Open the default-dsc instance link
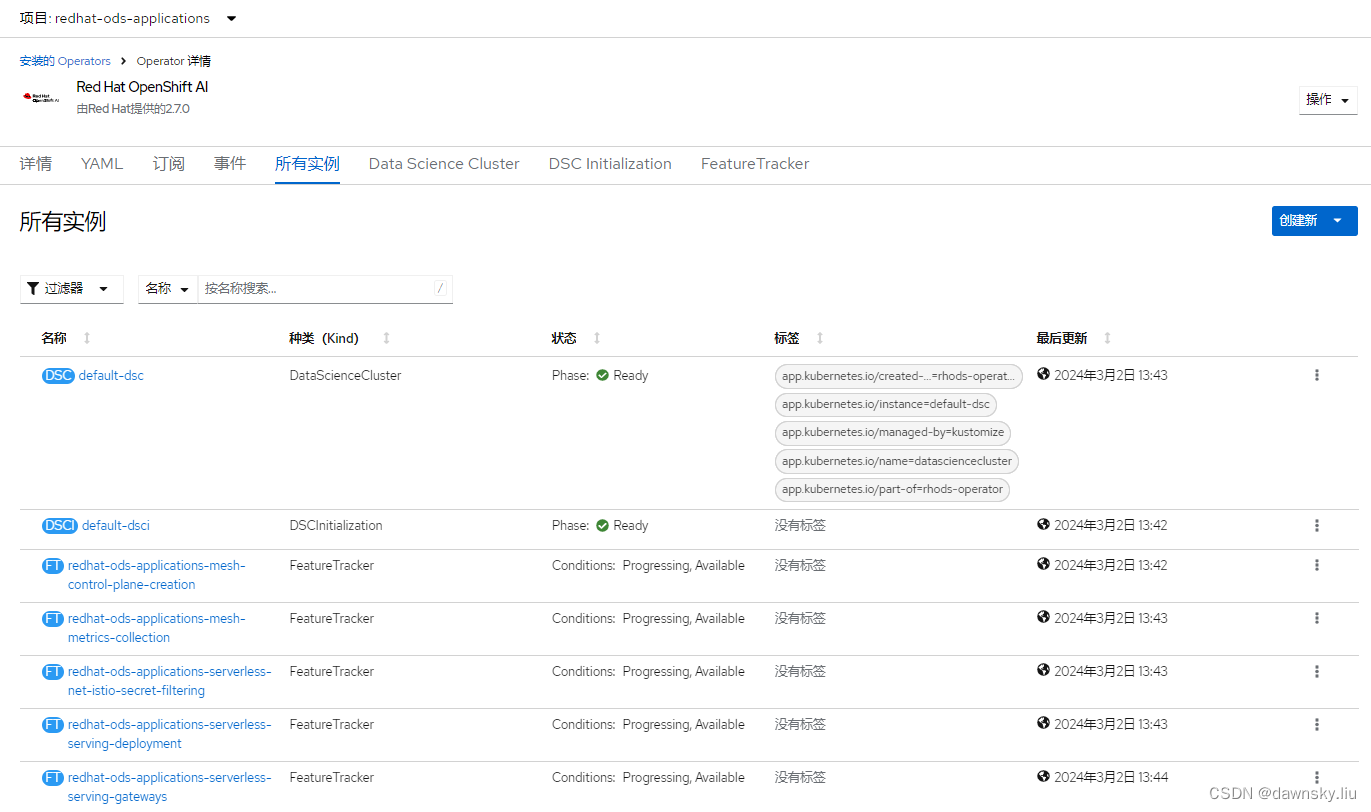 [x=111, y=376]
